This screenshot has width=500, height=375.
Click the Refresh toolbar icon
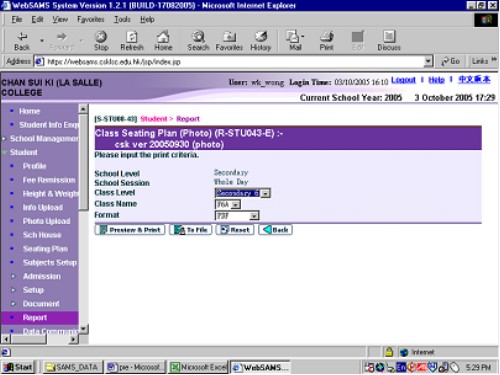(132, 41)
